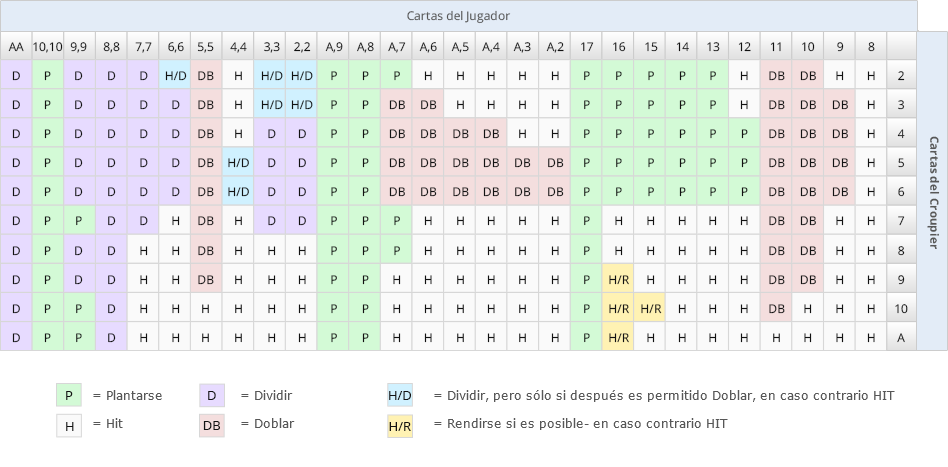The width and height of the screenshot is (948, 467).
Task: Click the blue H/D legend swatch
Action: [400, 396]
